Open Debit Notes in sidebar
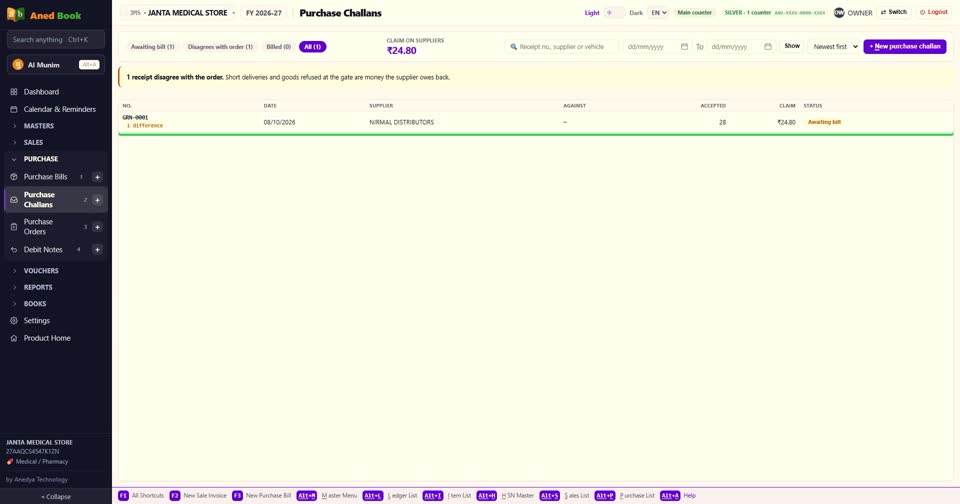This screenshot has width=960, height=504. (x=43, y=250)
